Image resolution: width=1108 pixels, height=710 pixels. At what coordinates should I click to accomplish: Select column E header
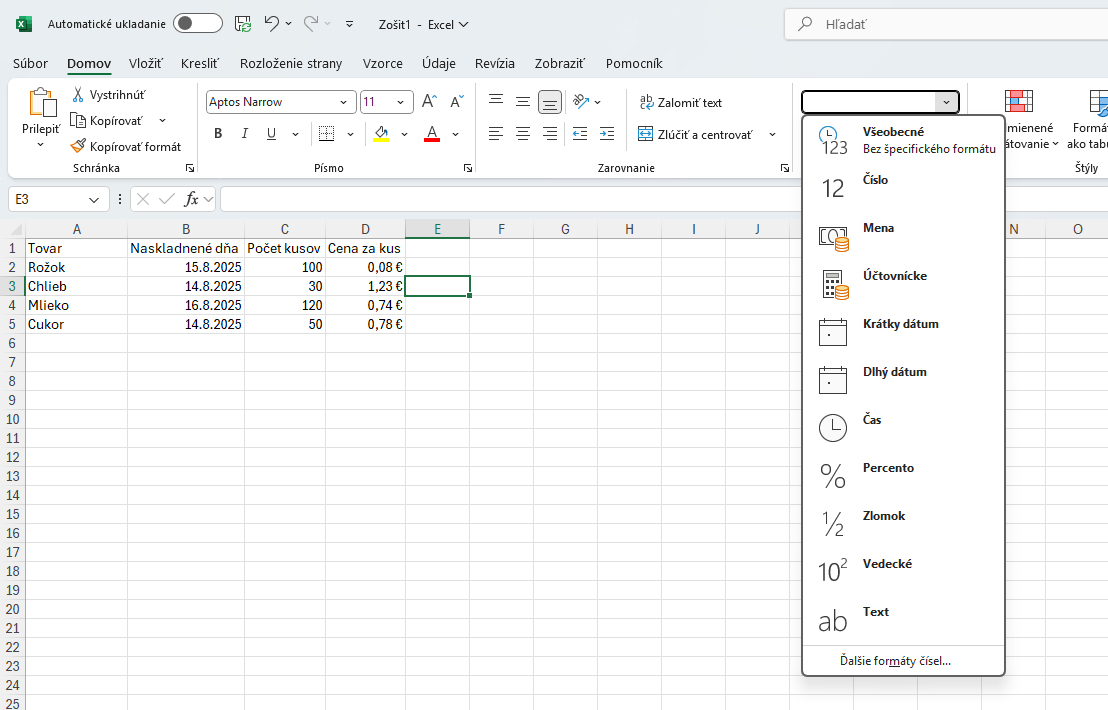[x=437, y=229]
